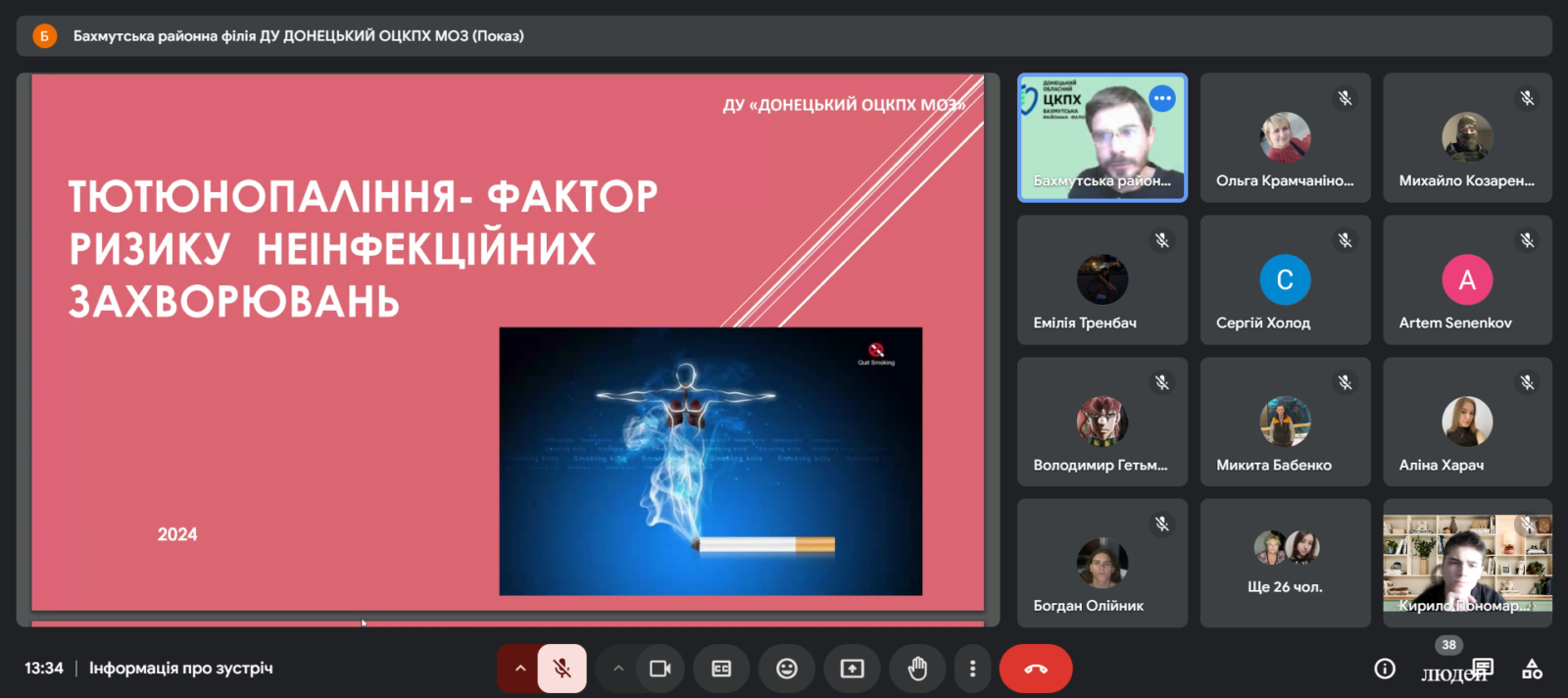Screen dimensions: 1568x698
Task: Open the emoji reactions picker
Action: pyautogui.click(x=787, y=669)
